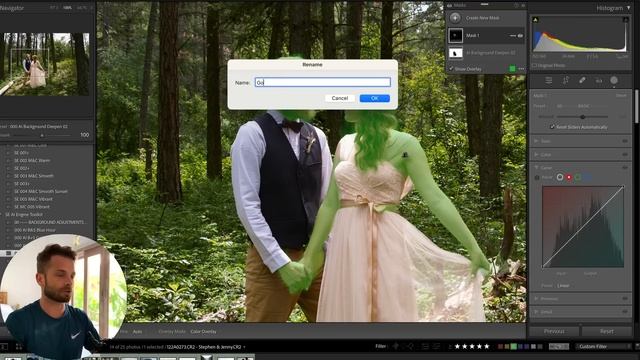640x360 pixels.
Task: Apply preset SE 004 M&C Smooth Sunset
Action: (41, 191)
